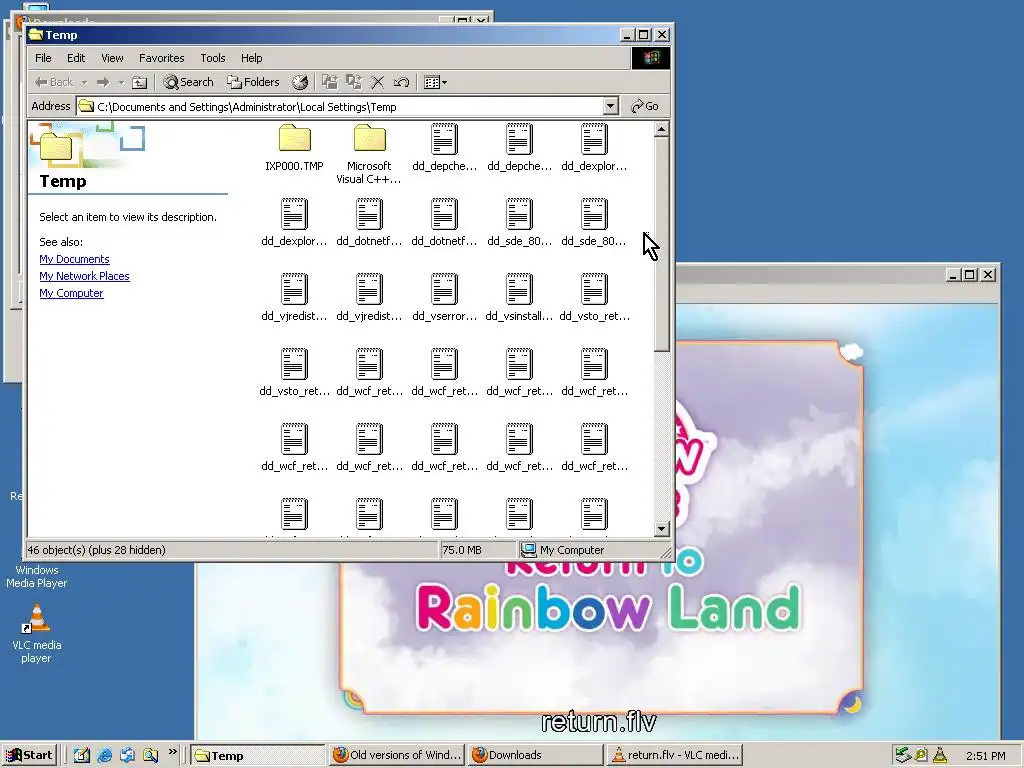Screen dimensions: 1024x768
Task: Click the Go button
Action: (x=645, y=106)
